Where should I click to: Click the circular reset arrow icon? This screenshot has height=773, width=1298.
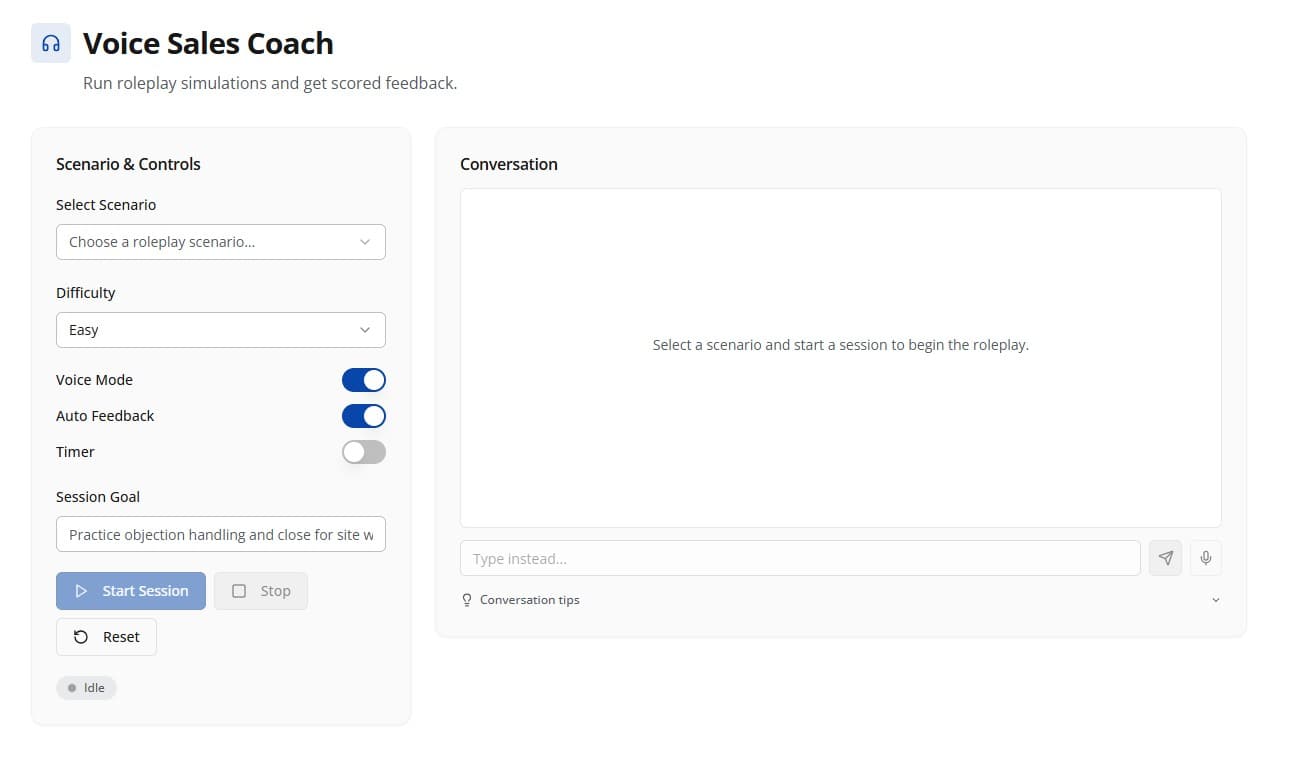[80, 637]
